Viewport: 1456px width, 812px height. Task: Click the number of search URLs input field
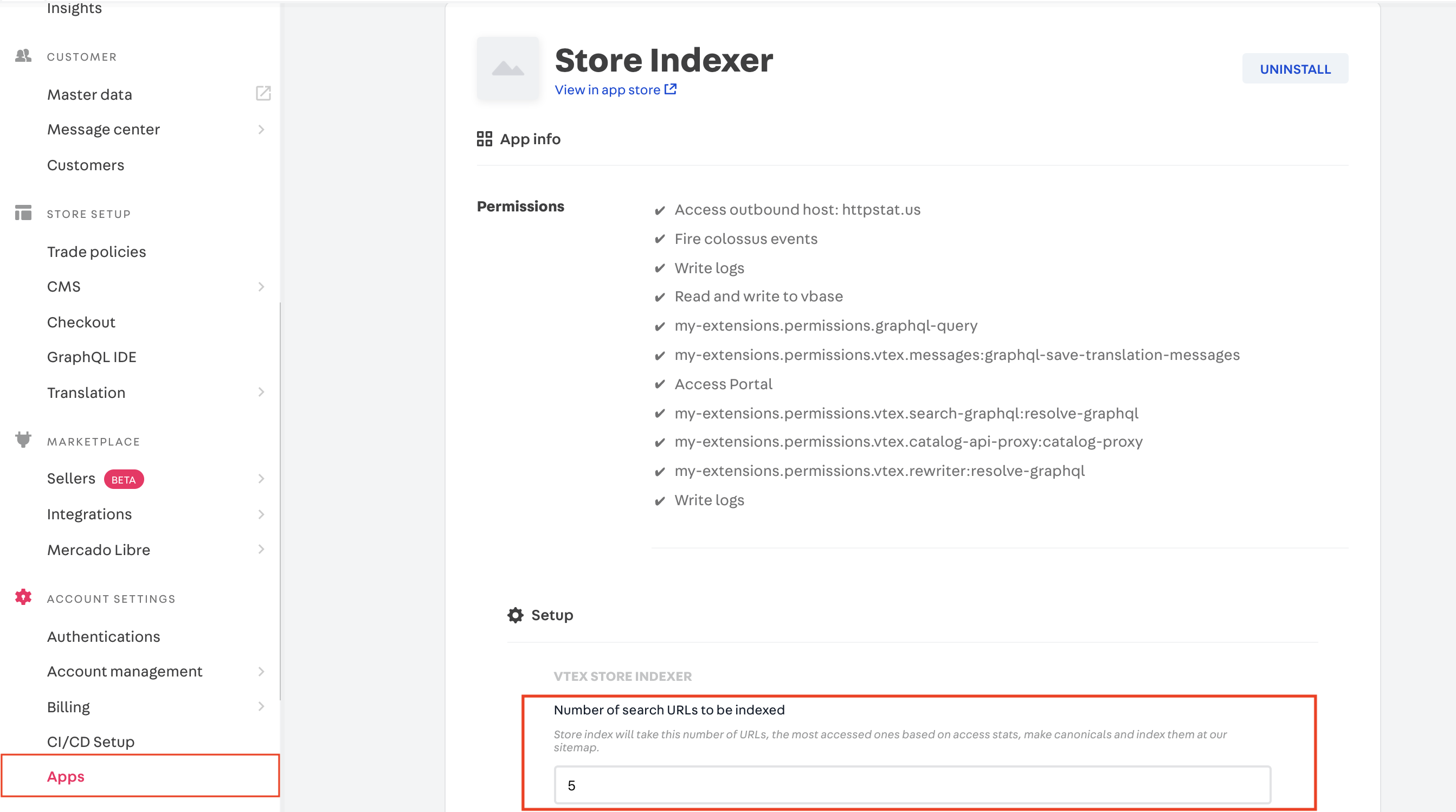click(912, 785)
